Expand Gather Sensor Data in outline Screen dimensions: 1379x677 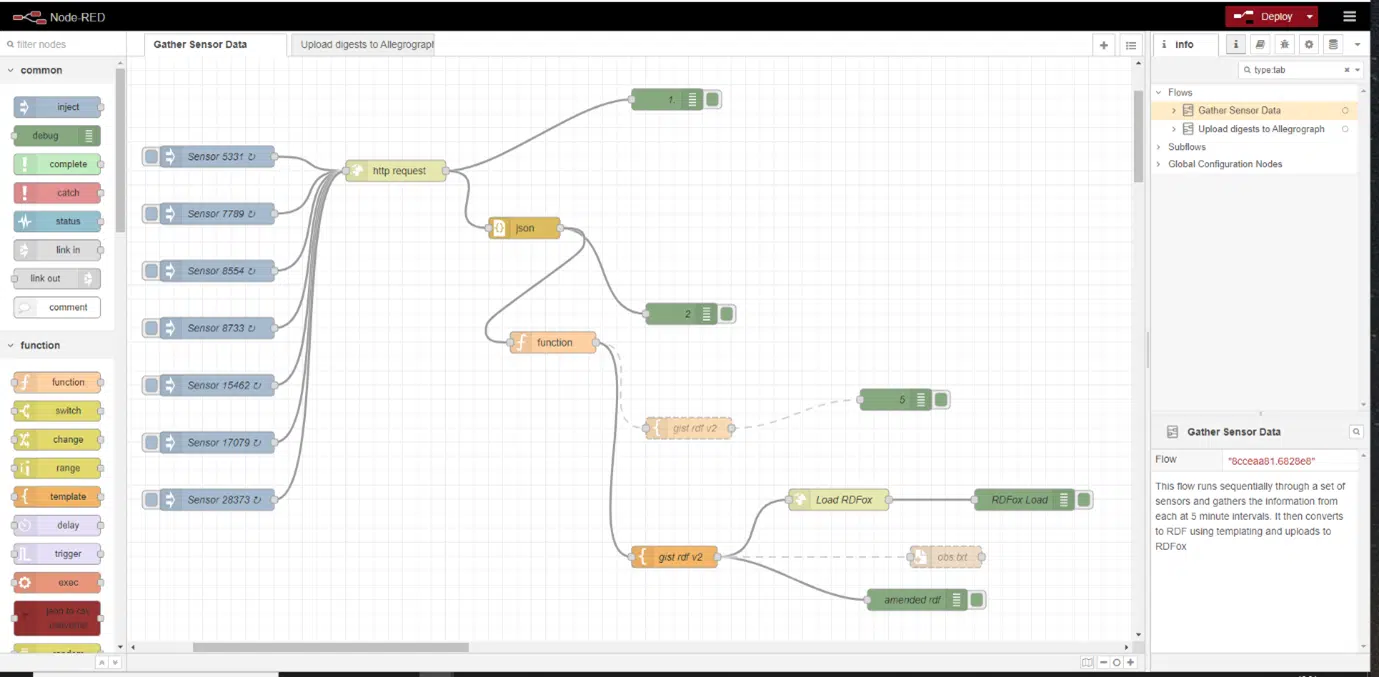(x=1174, y=110)
